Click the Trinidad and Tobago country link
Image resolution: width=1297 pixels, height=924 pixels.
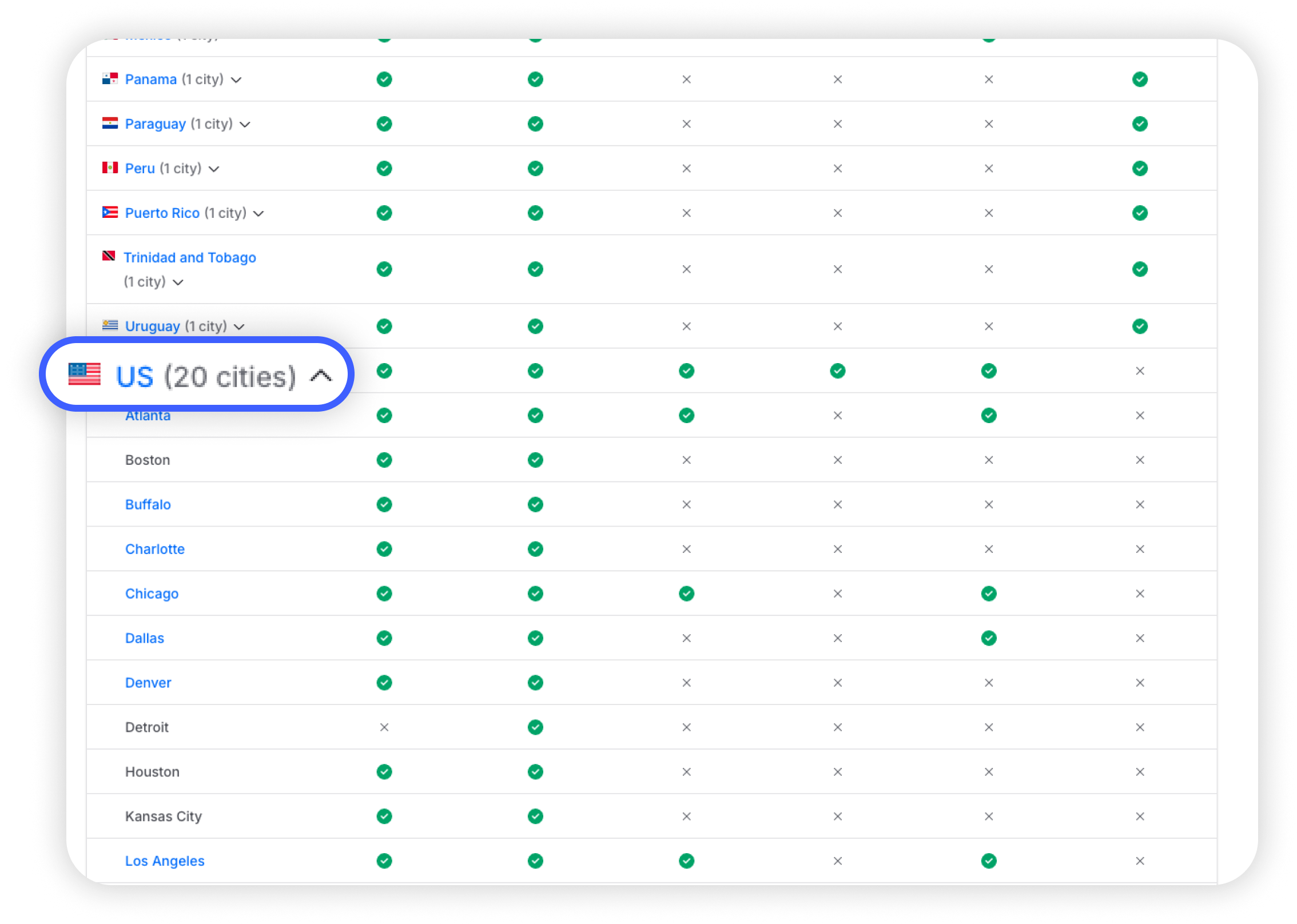pos(190,258)
